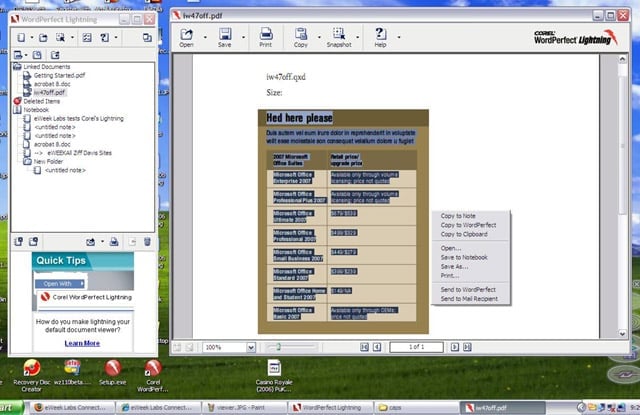This screenshot has width=640, height=415.
Task: Select iw47off.pdf in the navigator tree
Action: click(49, 93)
